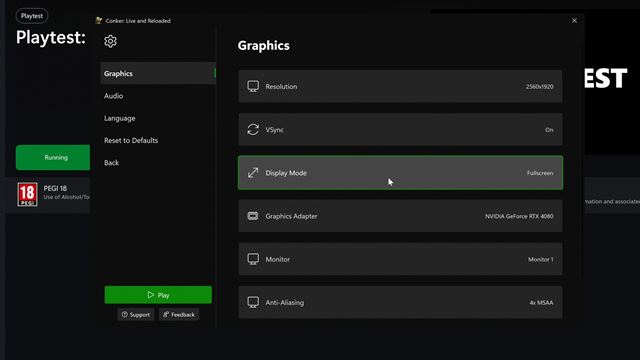This screenshot has height=360, width=640.
Task: Click the VSync label text
Action: pos(274,130)
